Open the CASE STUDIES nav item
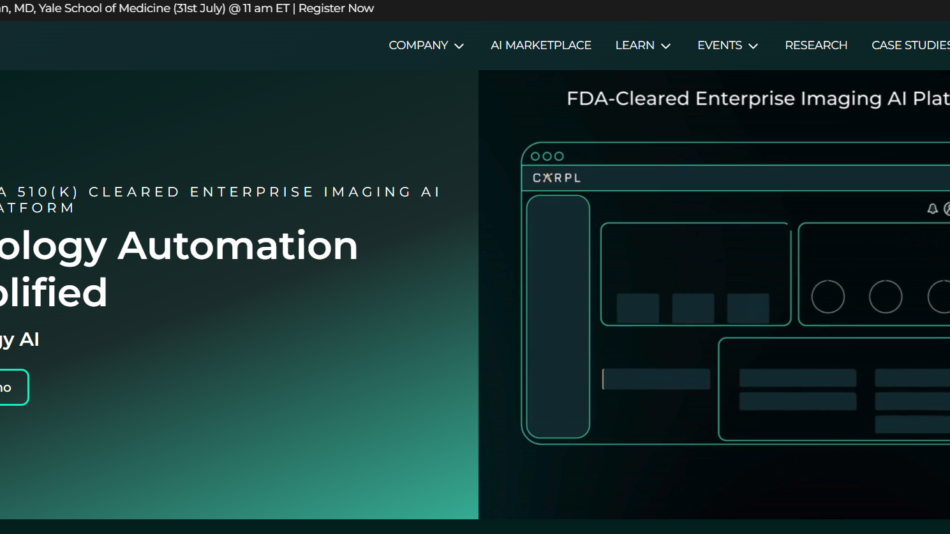This screenshot has height=534, width=950. point(910,45)
